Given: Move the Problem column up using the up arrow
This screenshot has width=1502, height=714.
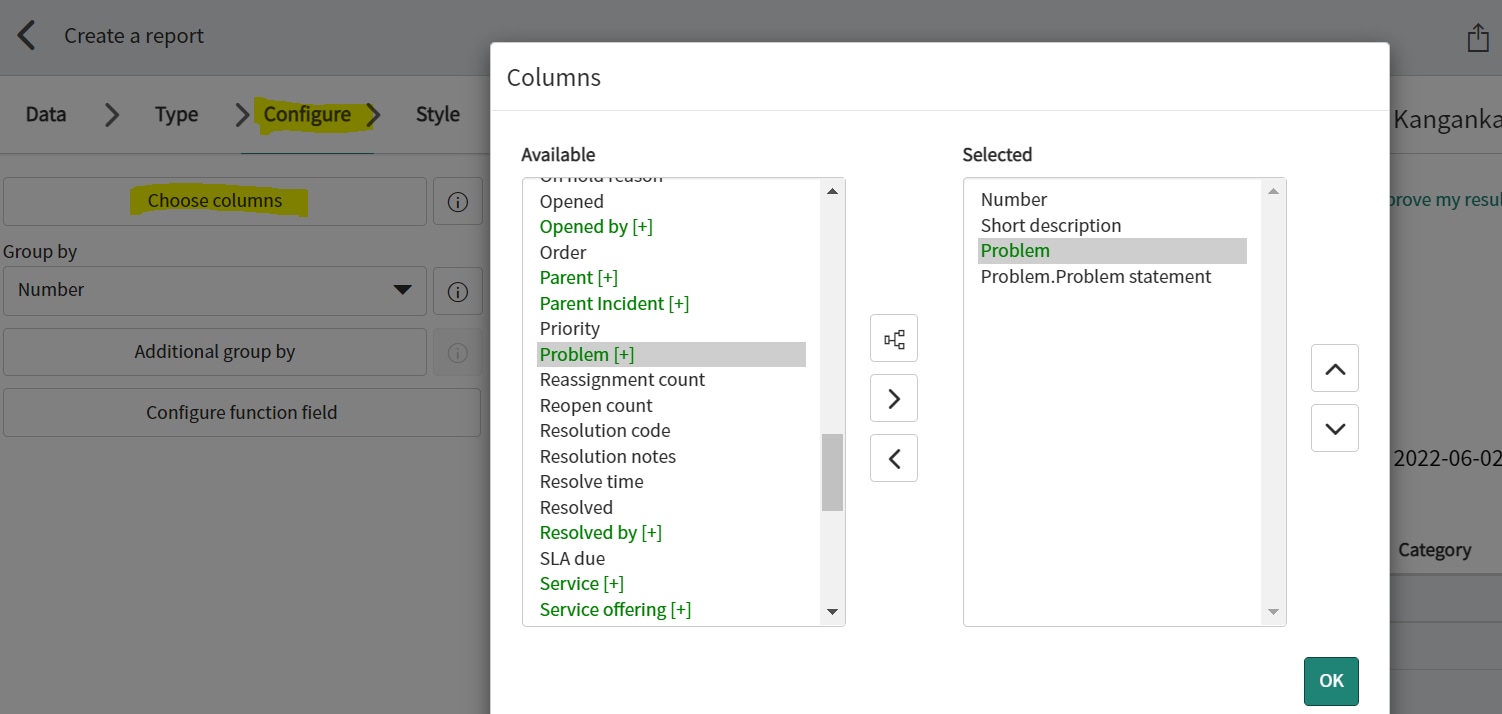Looking at the screenshot, I should (x=1334, y=368).
